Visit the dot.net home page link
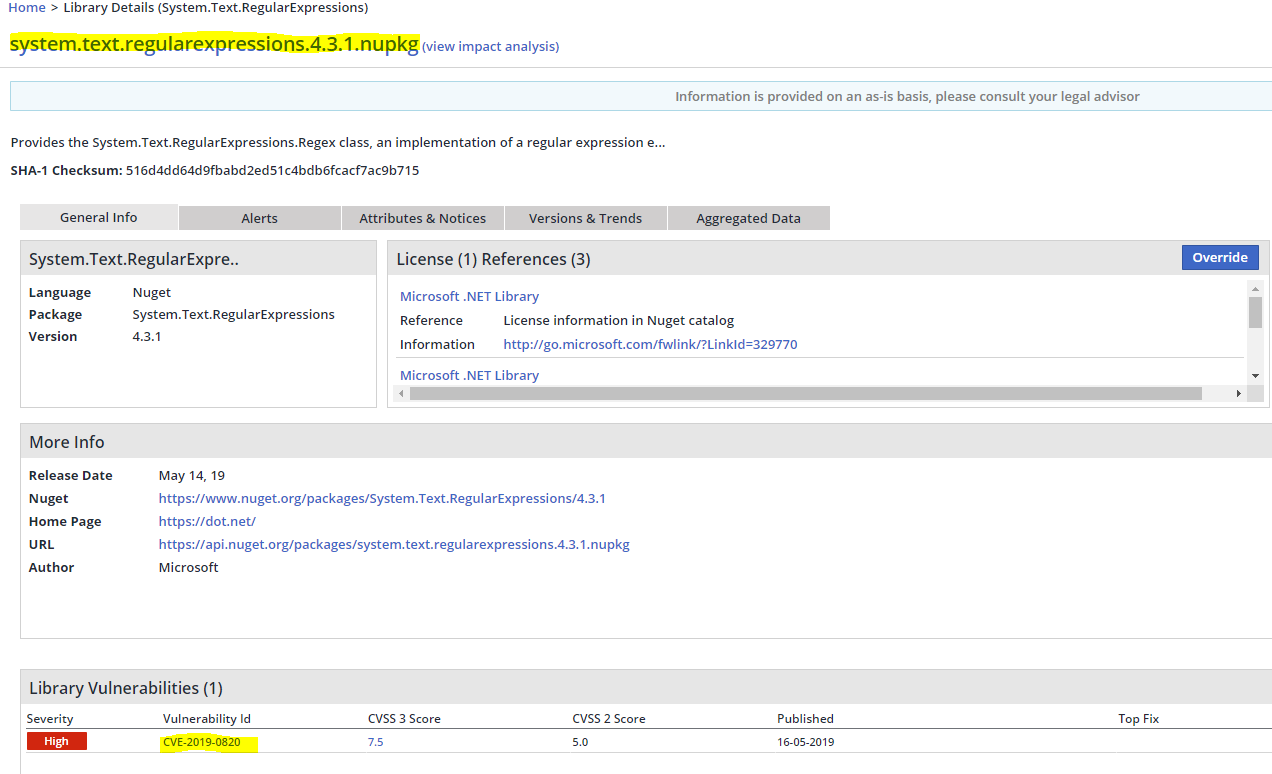 207,521
